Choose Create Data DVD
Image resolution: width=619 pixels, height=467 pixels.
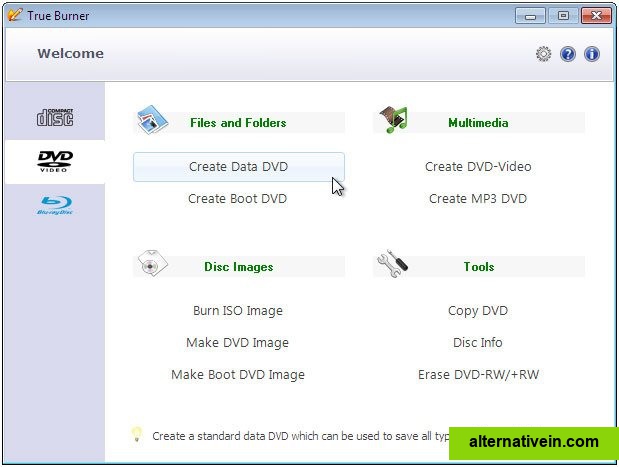(239, 167)
